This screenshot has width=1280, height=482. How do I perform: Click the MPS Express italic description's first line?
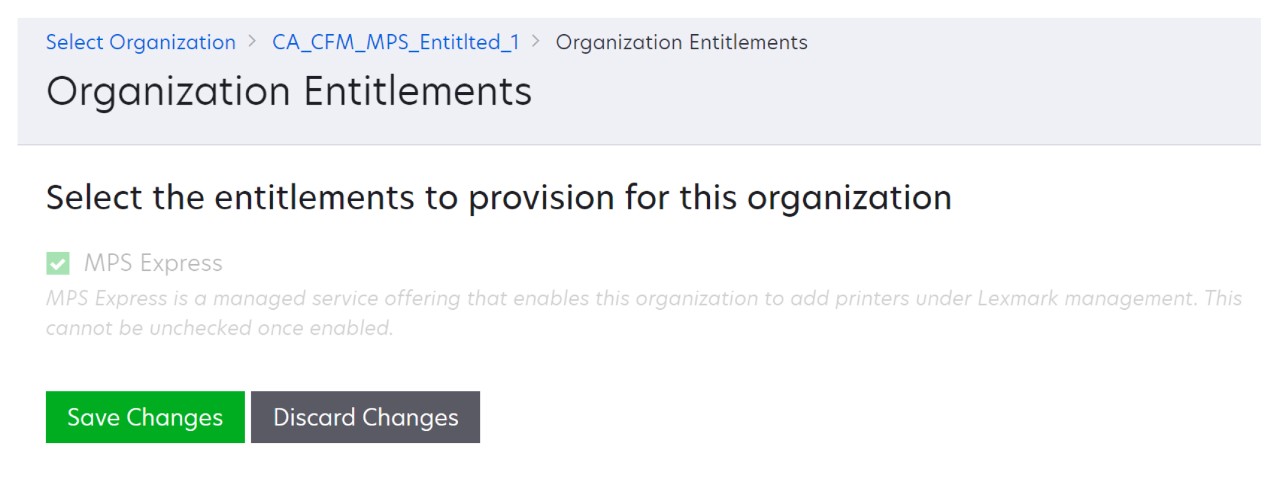644,298
